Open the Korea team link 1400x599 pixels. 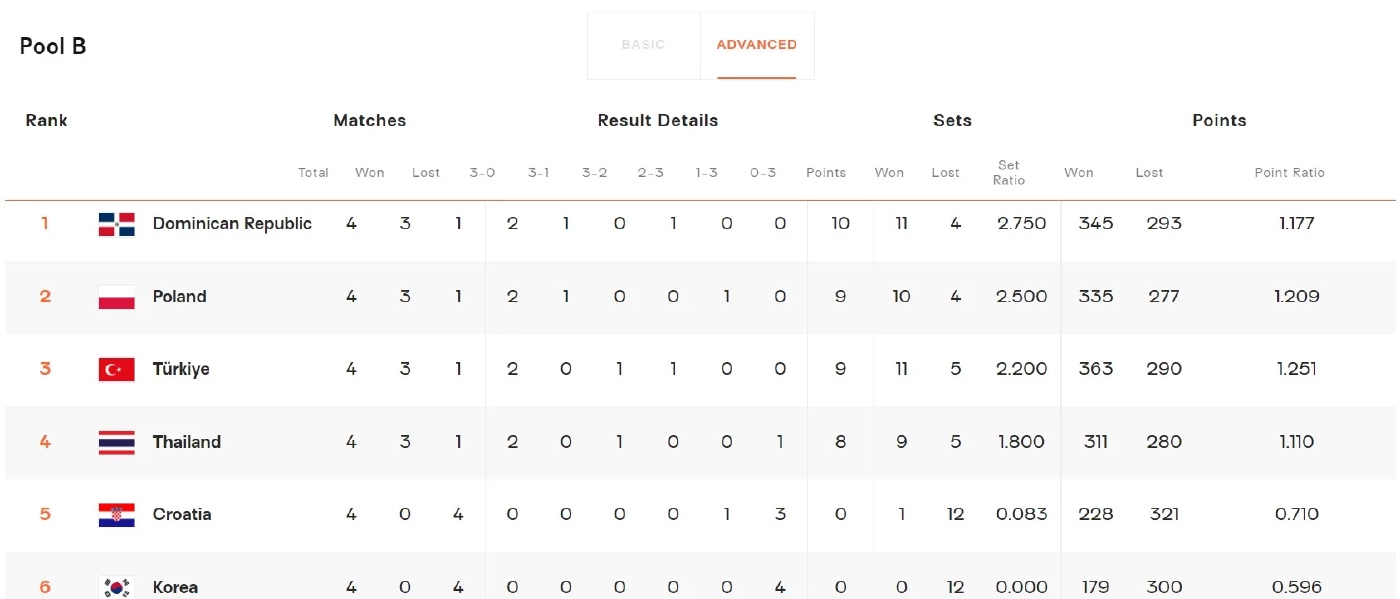175,587
